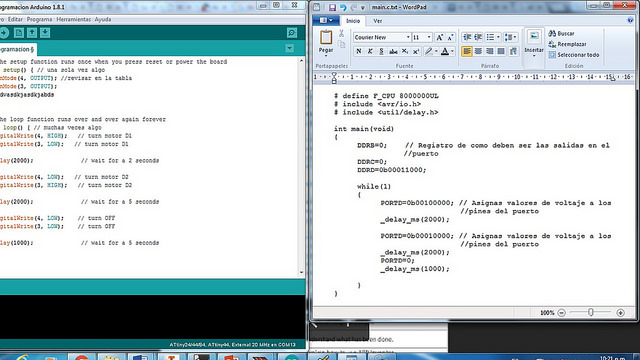The height and width of the screenshot is (360, 640).
Task: Expand the Pegar paste options arrow
Action: point(326,56)
